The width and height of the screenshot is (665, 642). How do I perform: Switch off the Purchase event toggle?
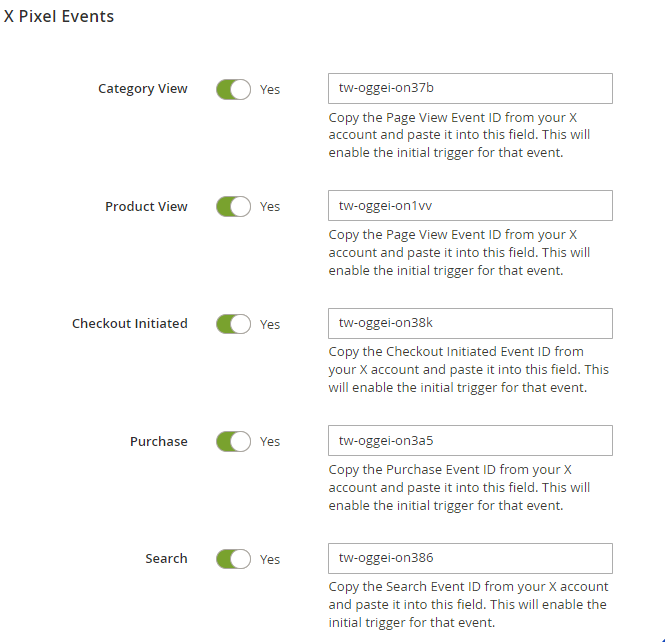tap(233, 441)
